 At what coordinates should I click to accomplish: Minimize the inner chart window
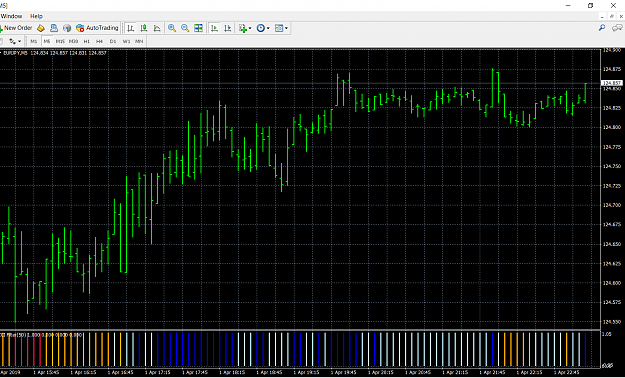tap(602, 16)
